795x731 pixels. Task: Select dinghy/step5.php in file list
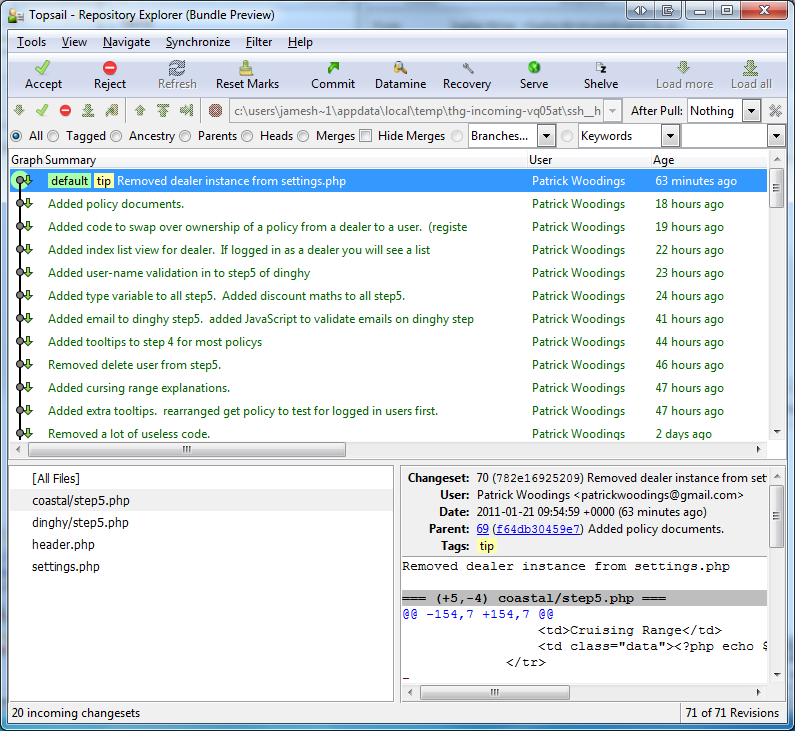coord(80,522)
